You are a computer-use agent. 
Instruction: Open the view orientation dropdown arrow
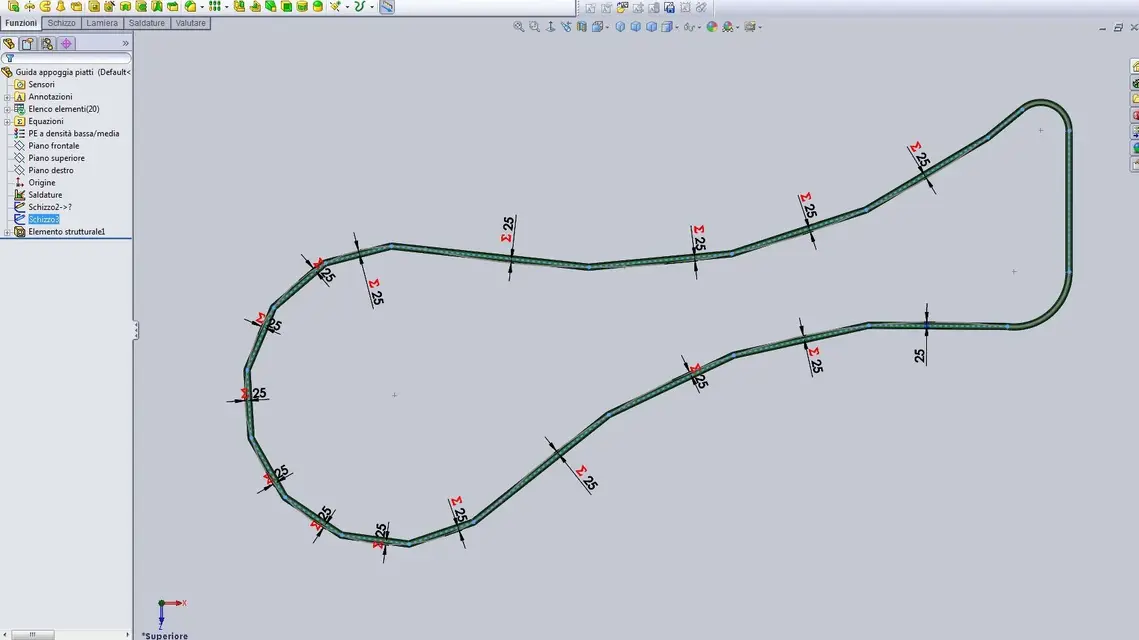608,27
